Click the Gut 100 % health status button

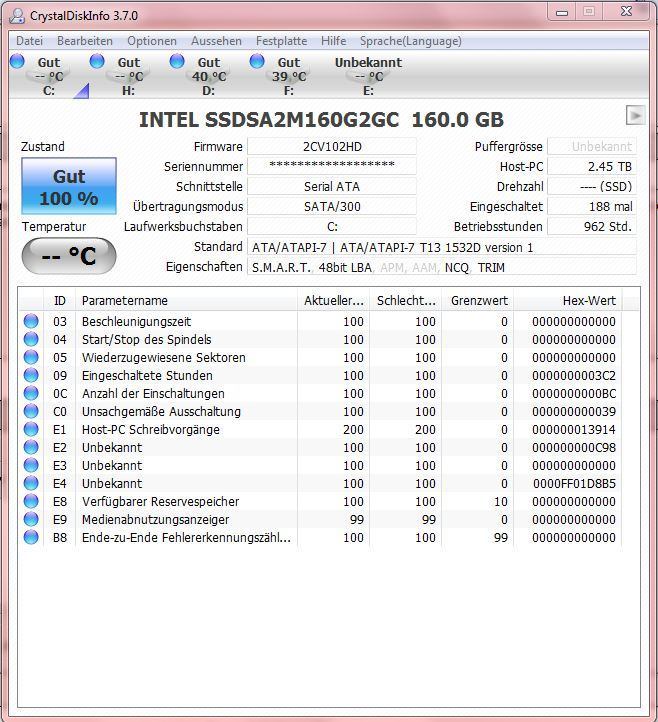pos(69,186)
